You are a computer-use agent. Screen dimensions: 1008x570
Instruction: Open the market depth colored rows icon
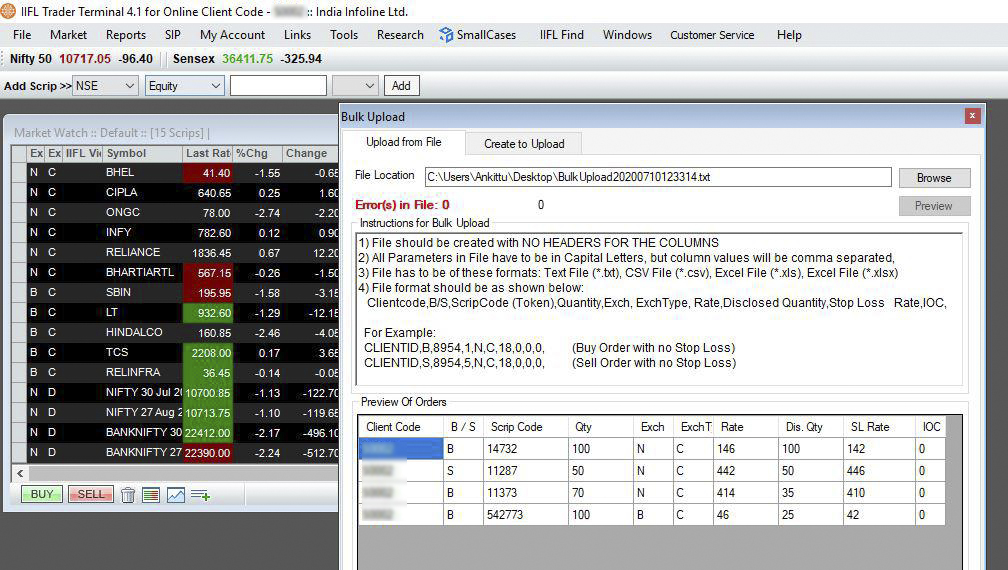pos(151,494)
